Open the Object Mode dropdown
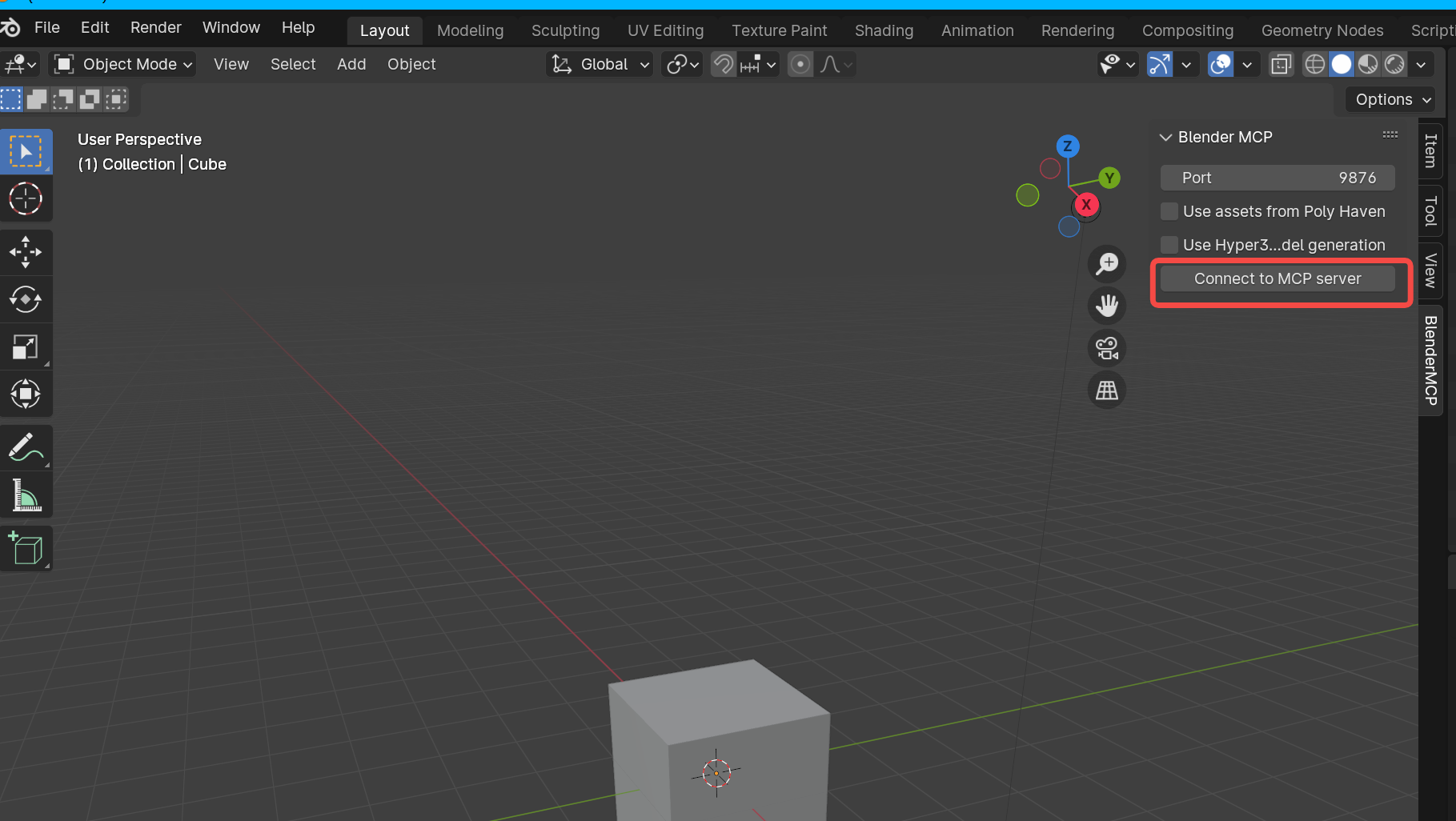This screenshot has height=821, width=1456. pos(122,64)
